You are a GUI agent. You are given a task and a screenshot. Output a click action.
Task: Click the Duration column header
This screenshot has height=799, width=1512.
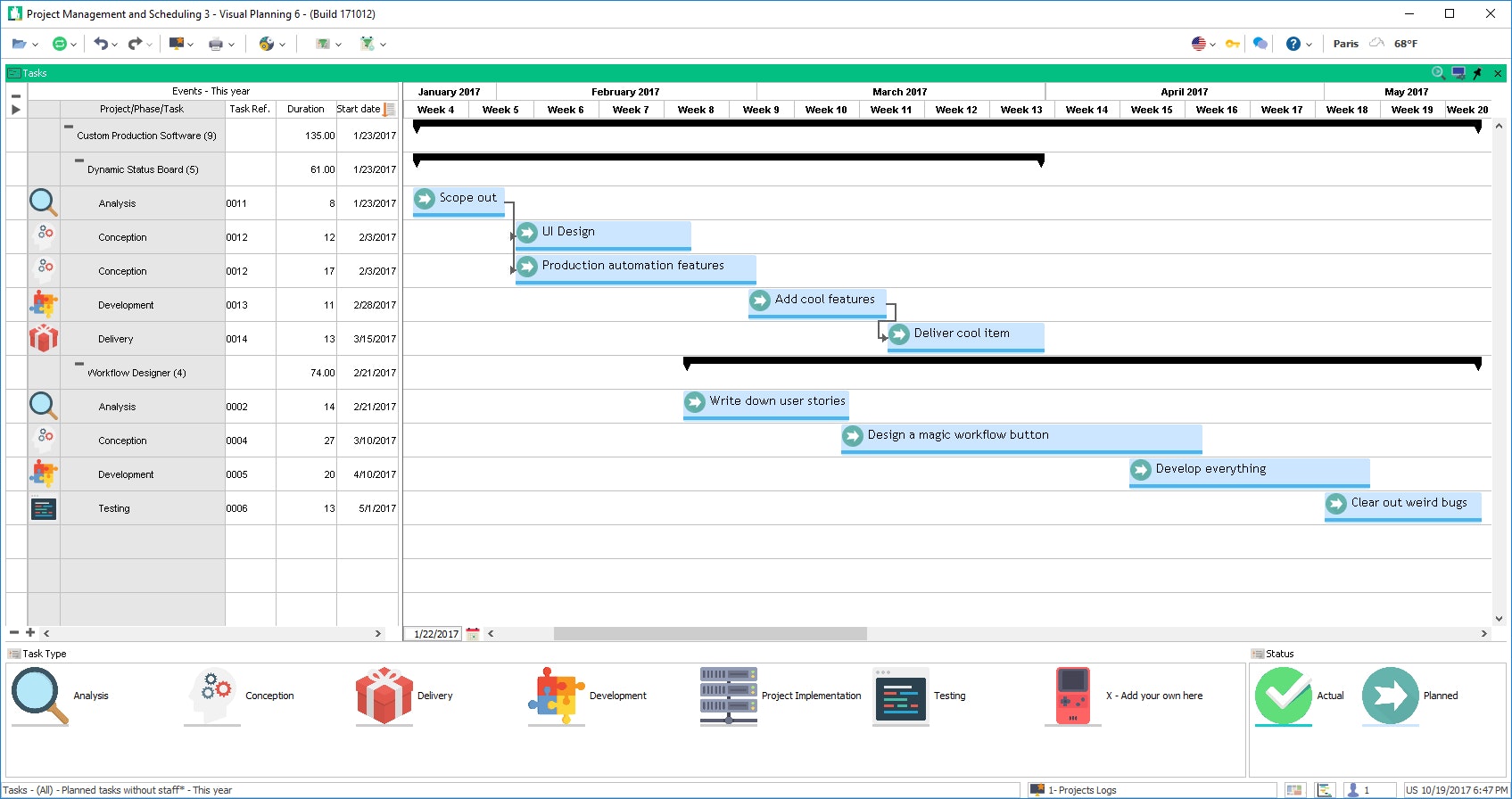[x=305, y=110]
